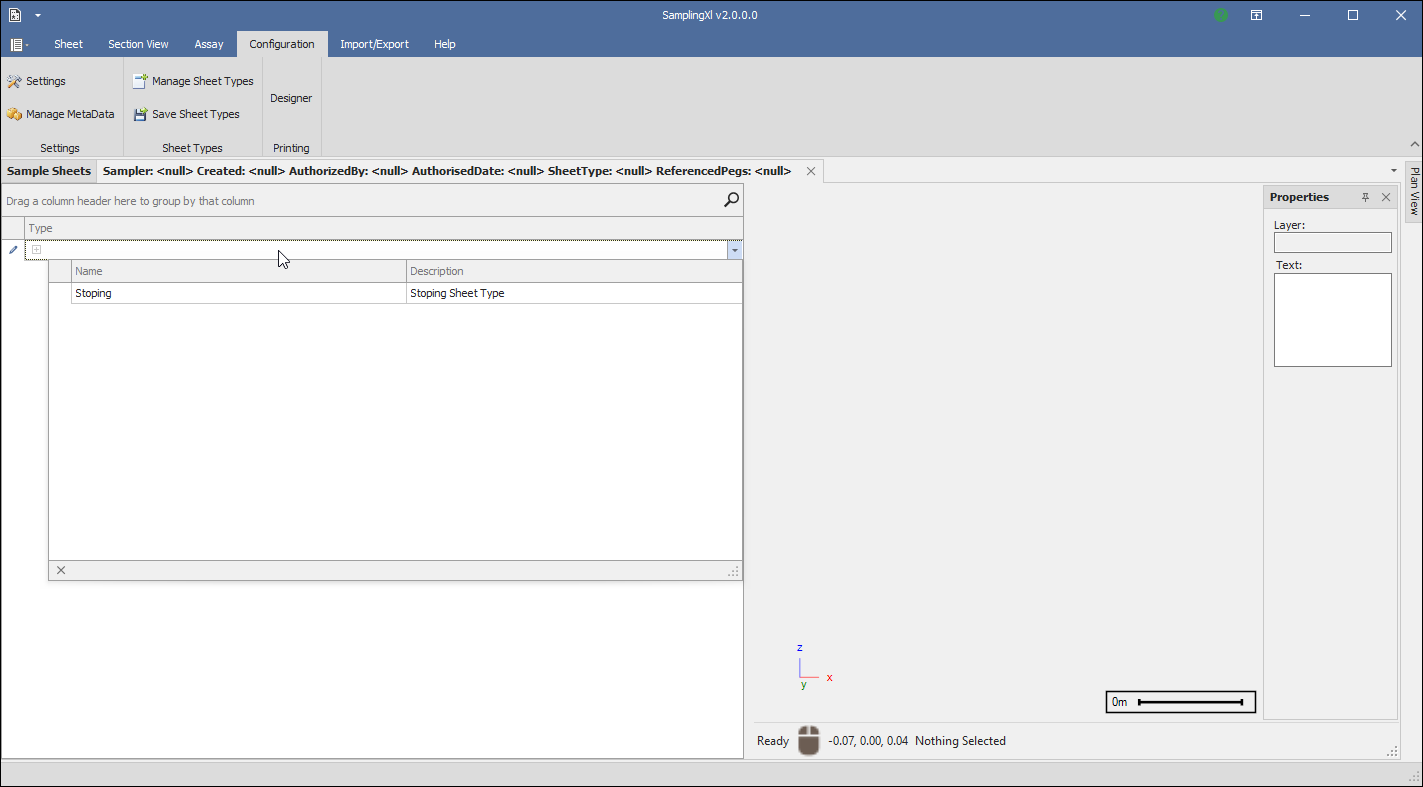Expand the Type cell dropdown arrow
The height and width of the screenshot is (787, 1423).
[735, 251]
